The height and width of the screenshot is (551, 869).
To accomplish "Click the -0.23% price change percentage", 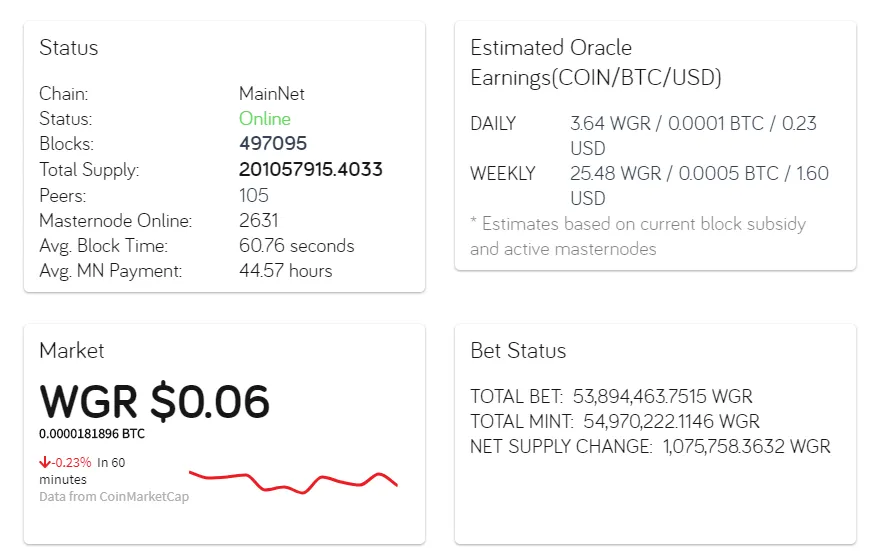I will (x=72, y=462).
